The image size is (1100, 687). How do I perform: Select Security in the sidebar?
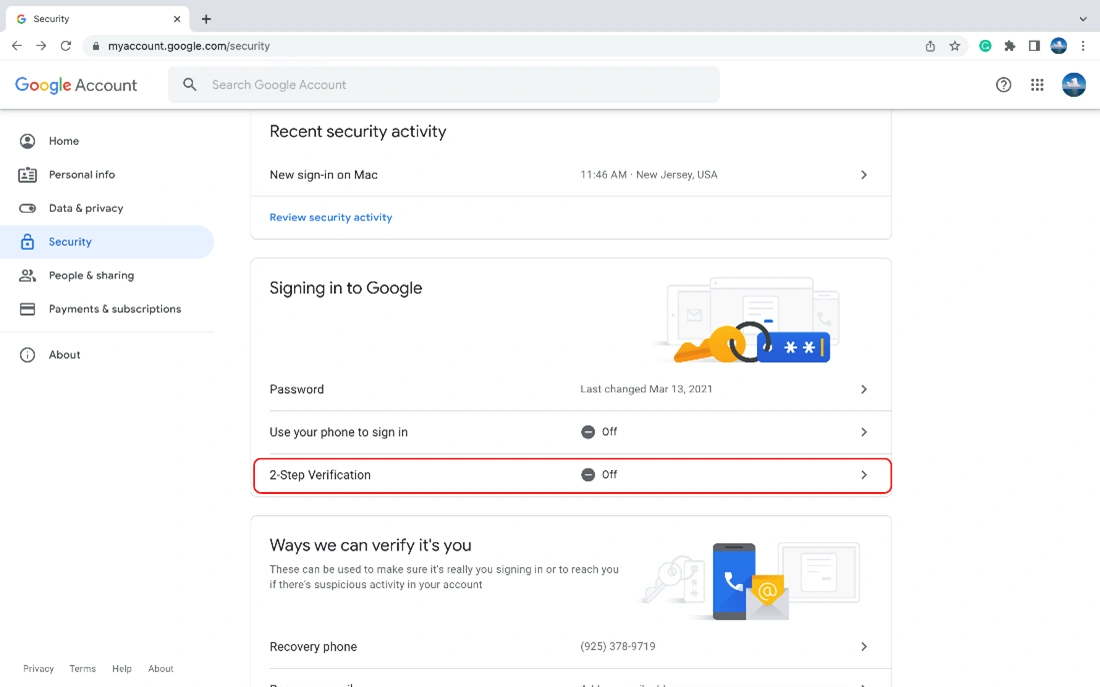pos(107,242)
